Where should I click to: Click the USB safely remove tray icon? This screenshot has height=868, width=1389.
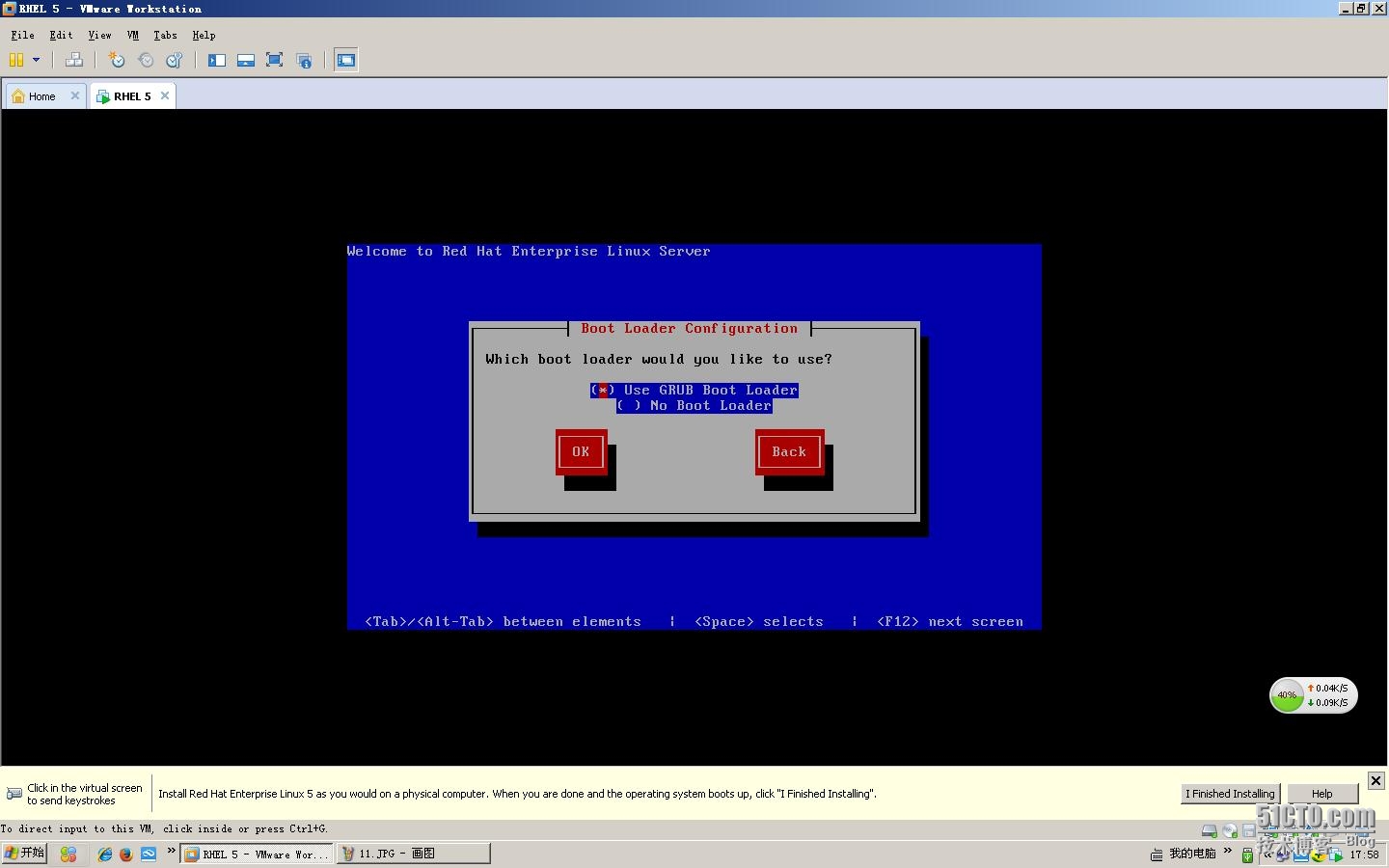click(x=1247, y=854)
